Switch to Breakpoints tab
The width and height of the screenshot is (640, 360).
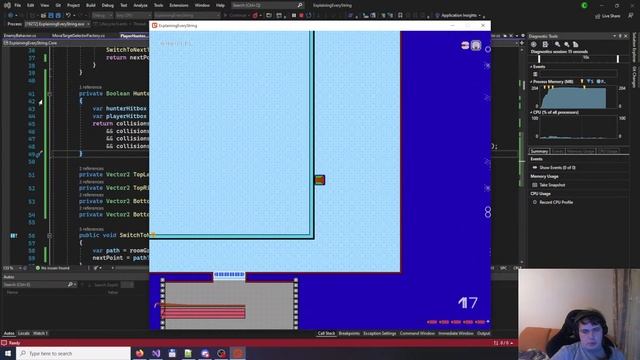(x=349, y=333)
